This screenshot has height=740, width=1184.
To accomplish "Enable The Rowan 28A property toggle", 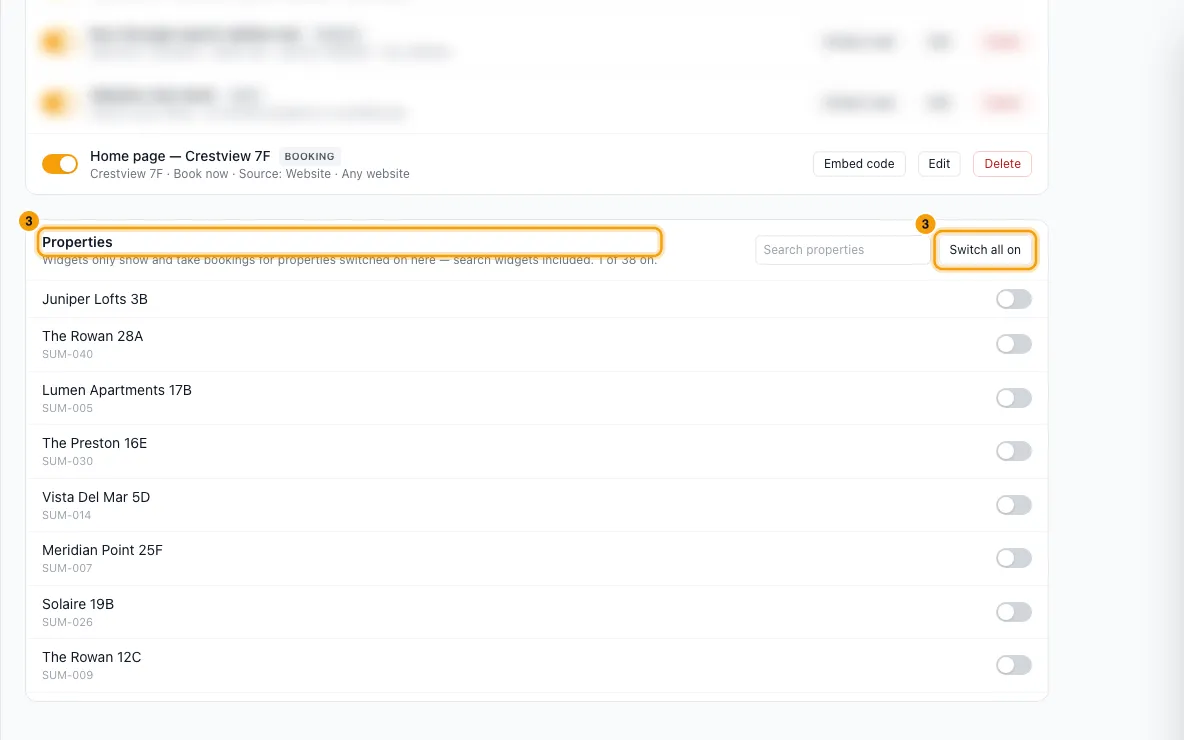I will tap(1013, 344).
